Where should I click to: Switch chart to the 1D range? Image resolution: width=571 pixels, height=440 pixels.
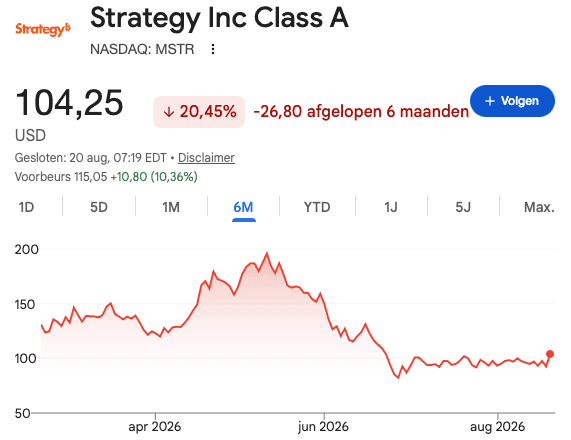tap(26, 207)
